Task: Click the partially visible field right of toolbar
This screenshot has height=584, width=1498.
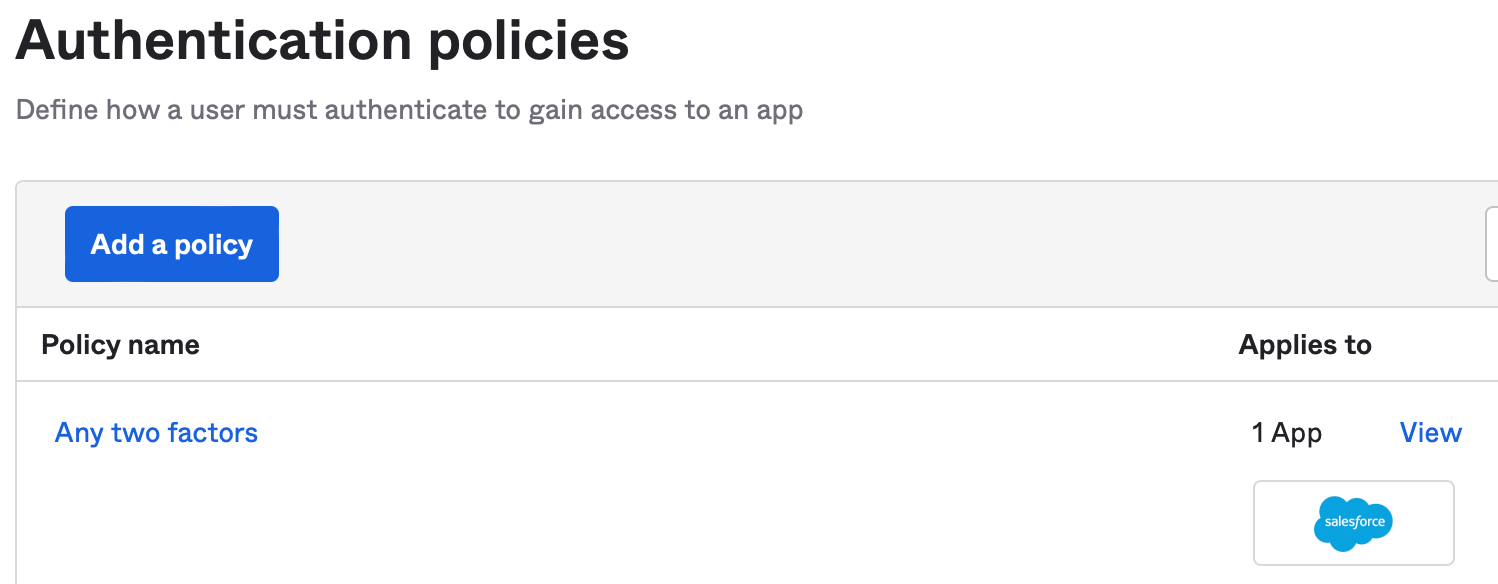Action: [x=1491, y=244]
